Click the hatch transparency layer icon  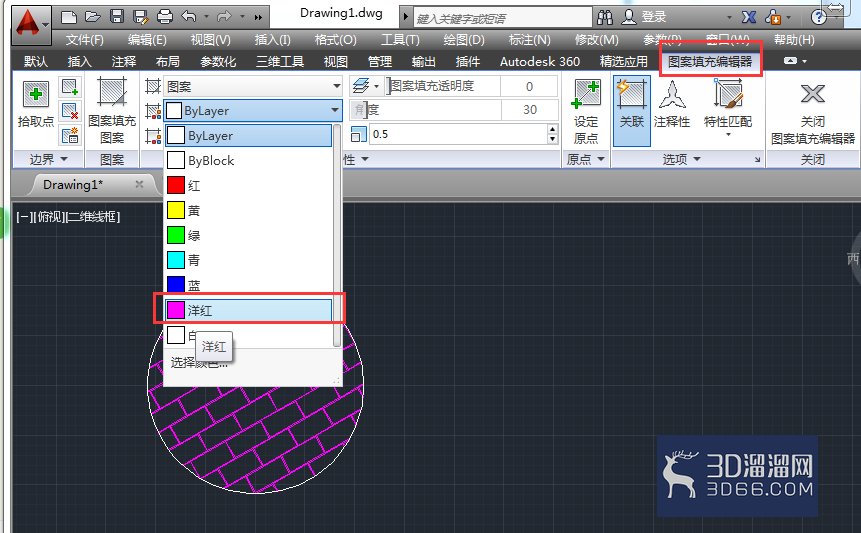(361, 86)
